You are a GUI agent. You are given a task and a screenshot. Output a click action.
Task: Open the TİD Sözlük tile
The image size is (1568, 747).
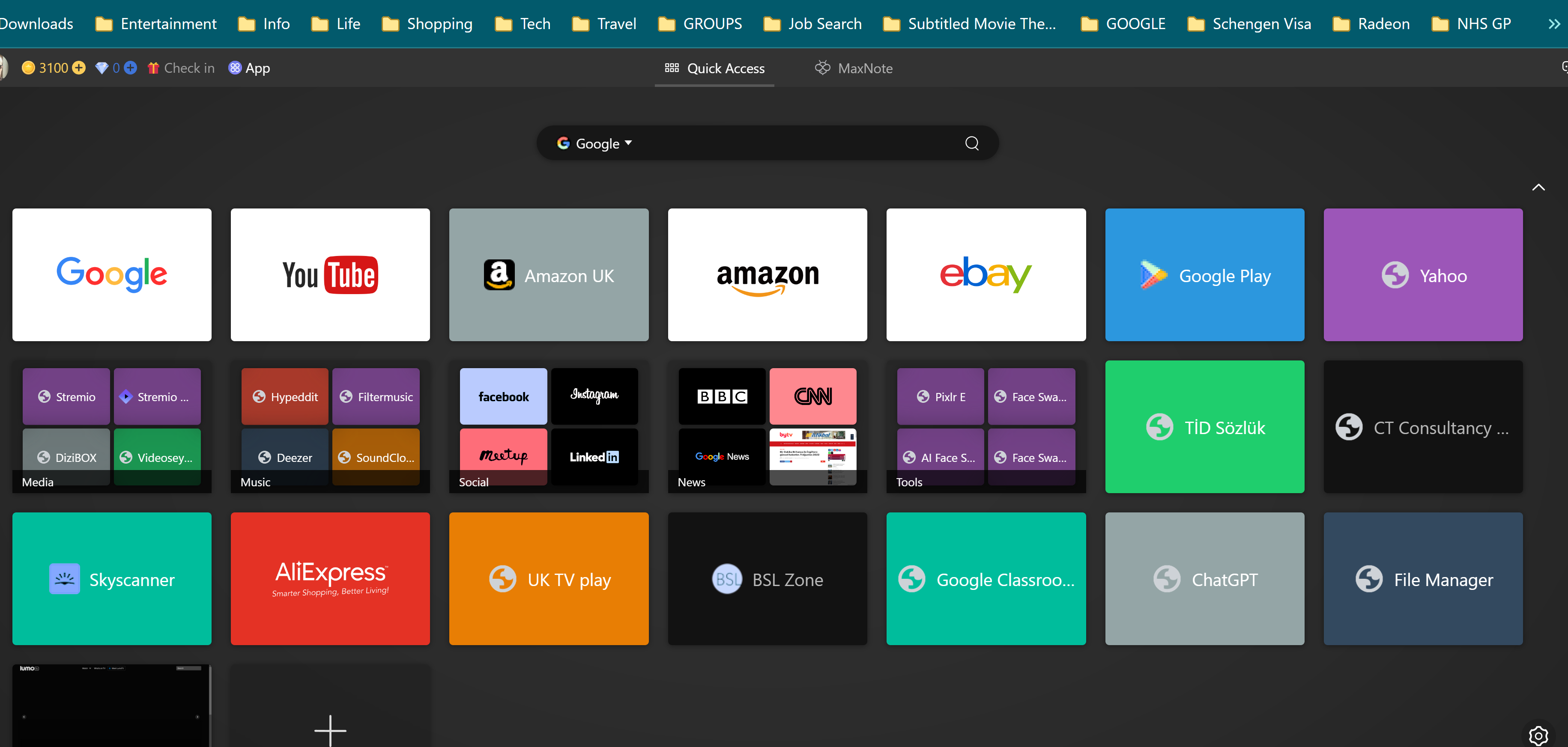click(1204, 426)
